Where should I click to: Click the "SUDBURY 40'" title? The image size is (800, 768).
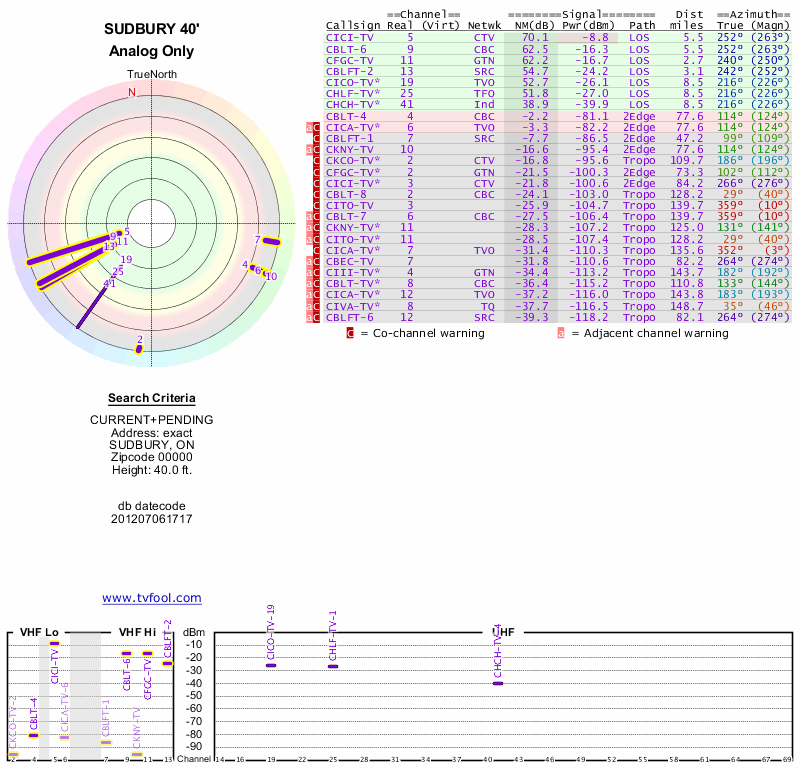coord(152,29)
